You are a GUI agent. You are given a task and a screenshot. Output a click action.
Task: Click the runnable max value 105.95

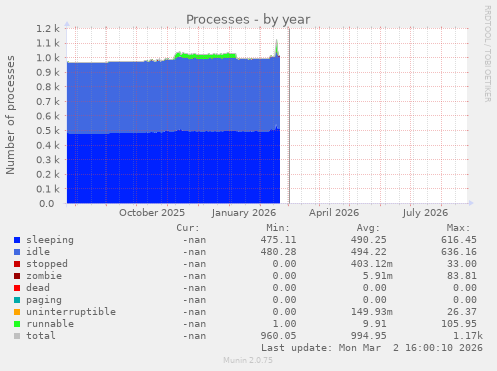click(459, 324)
